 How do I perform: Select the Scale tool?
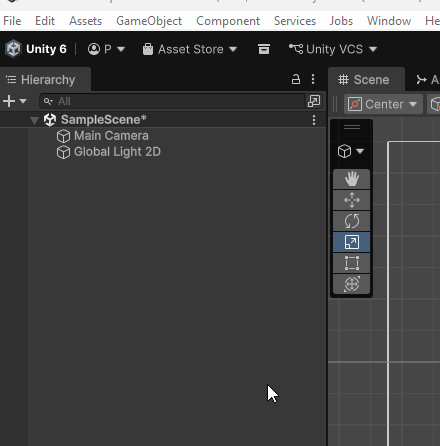(x=351, y=242)
